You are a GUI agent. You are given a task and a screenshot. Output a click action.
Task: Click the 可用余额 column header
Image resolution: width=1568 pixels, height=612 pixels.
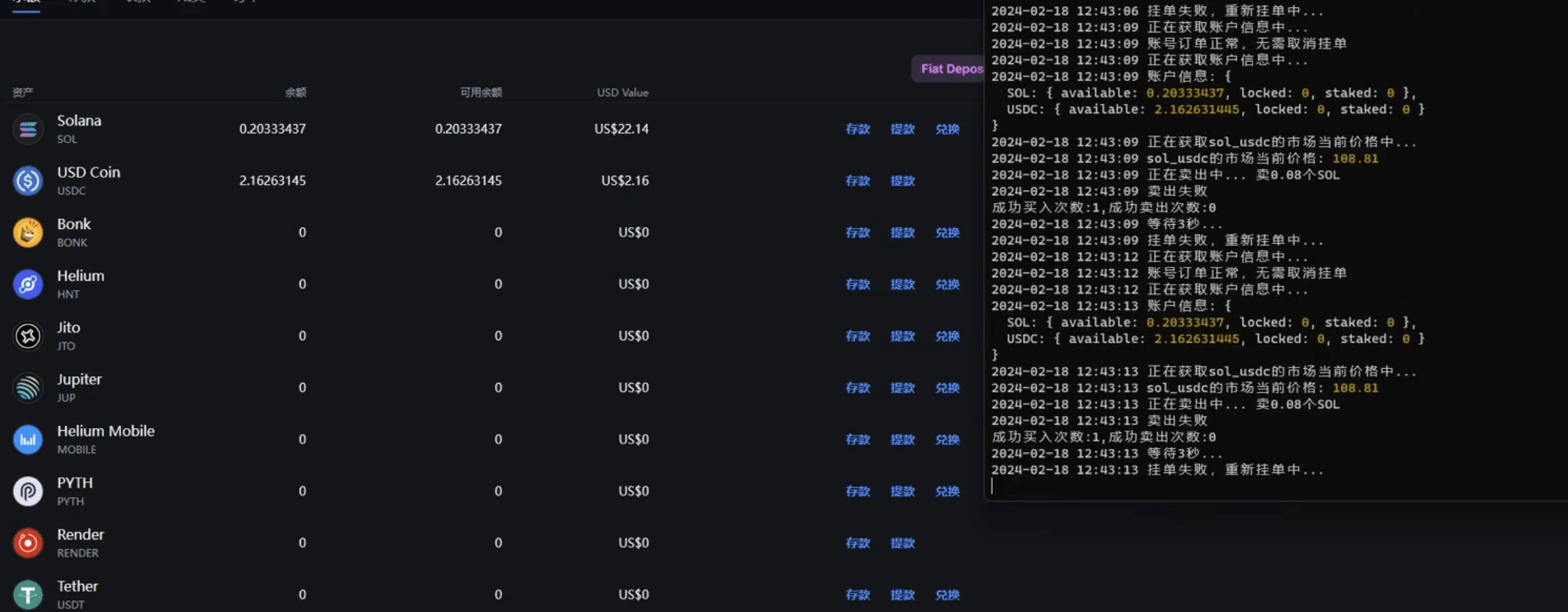pyautogui.click(x=481, y=92)
